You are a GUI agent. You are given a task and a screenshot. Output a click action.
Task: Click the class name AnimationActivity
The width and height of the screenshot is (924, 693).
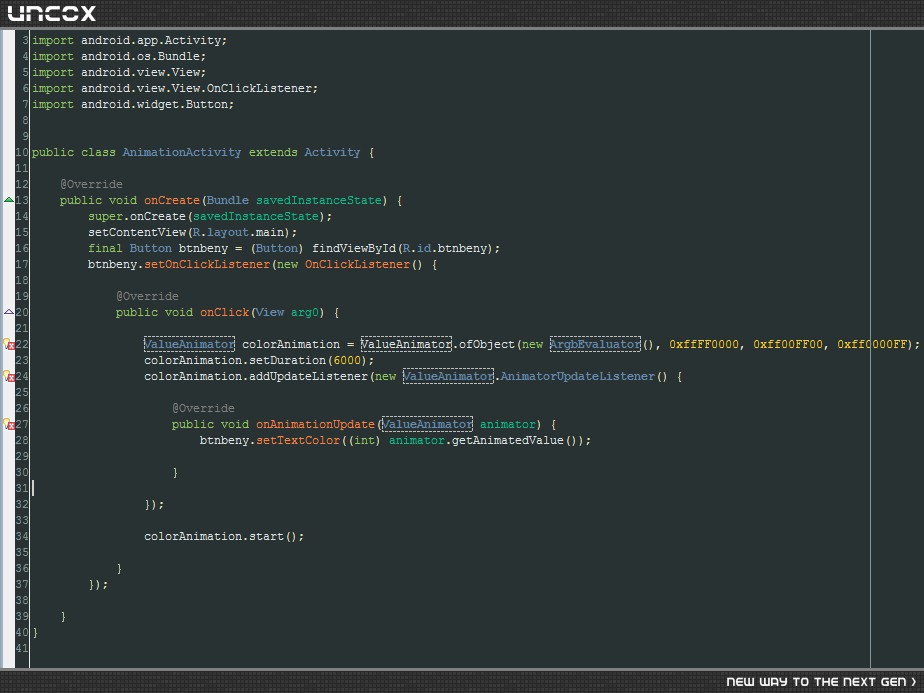[x=182, y=152]
